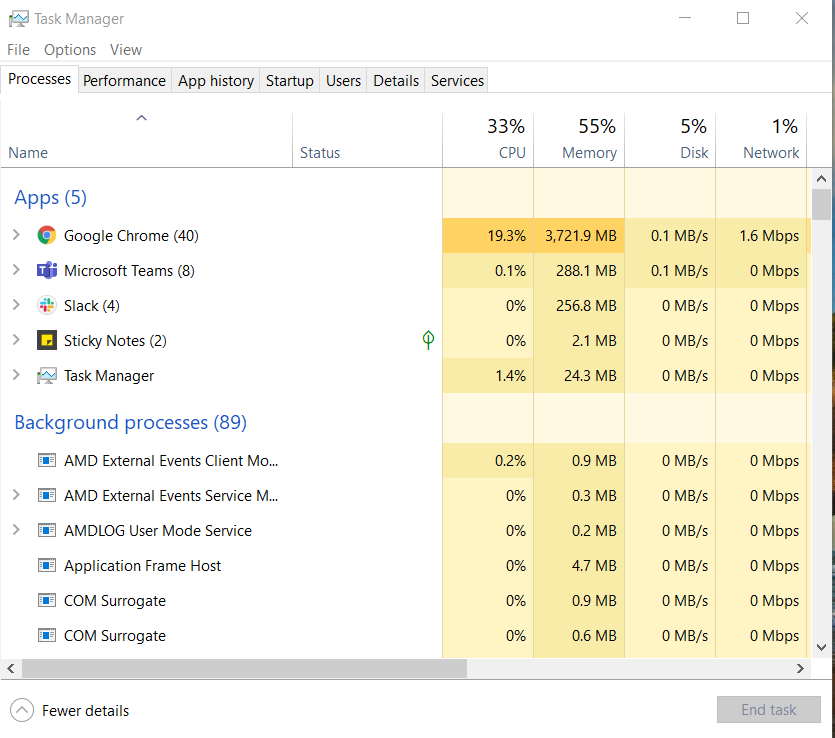
Task: Click the Apps (5) group header
Action: 51,198
